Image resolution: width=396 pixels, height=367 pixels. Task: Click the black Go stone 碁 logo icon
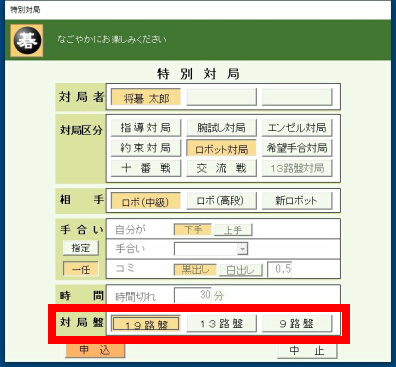click(27, 40)
